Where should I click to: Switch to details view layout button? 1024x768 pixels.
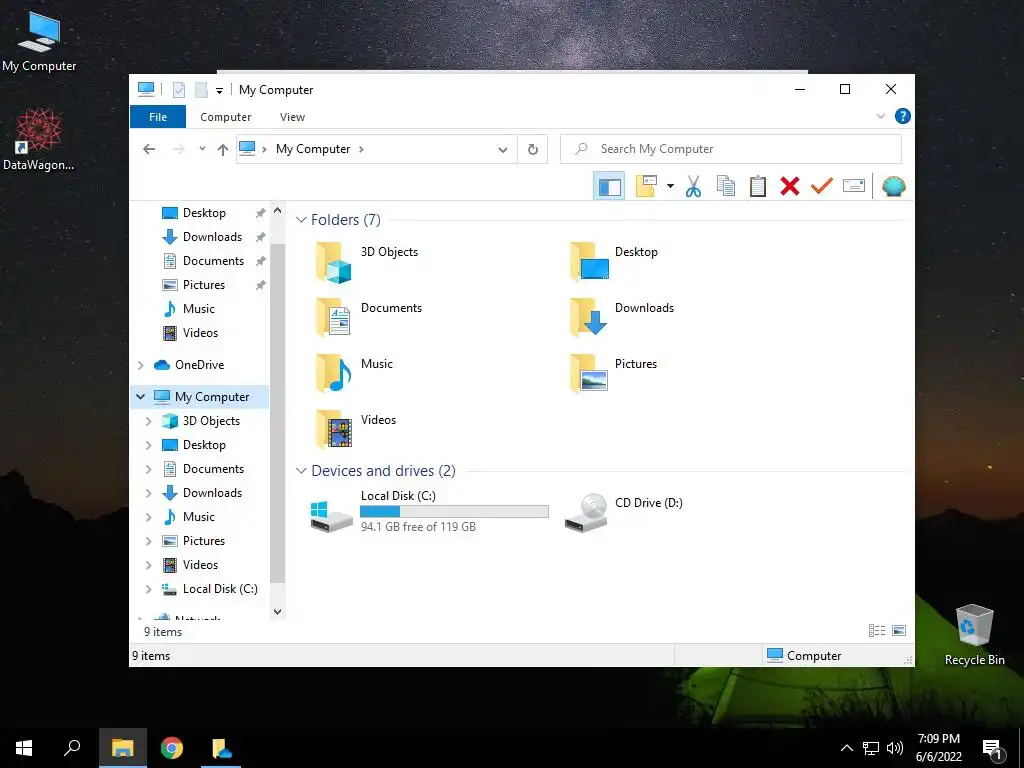click(876, 631)
